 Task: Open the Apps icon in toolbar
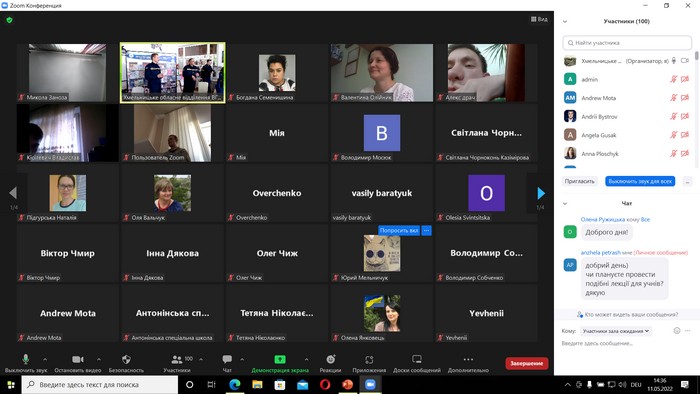click(x=369, y=359)
